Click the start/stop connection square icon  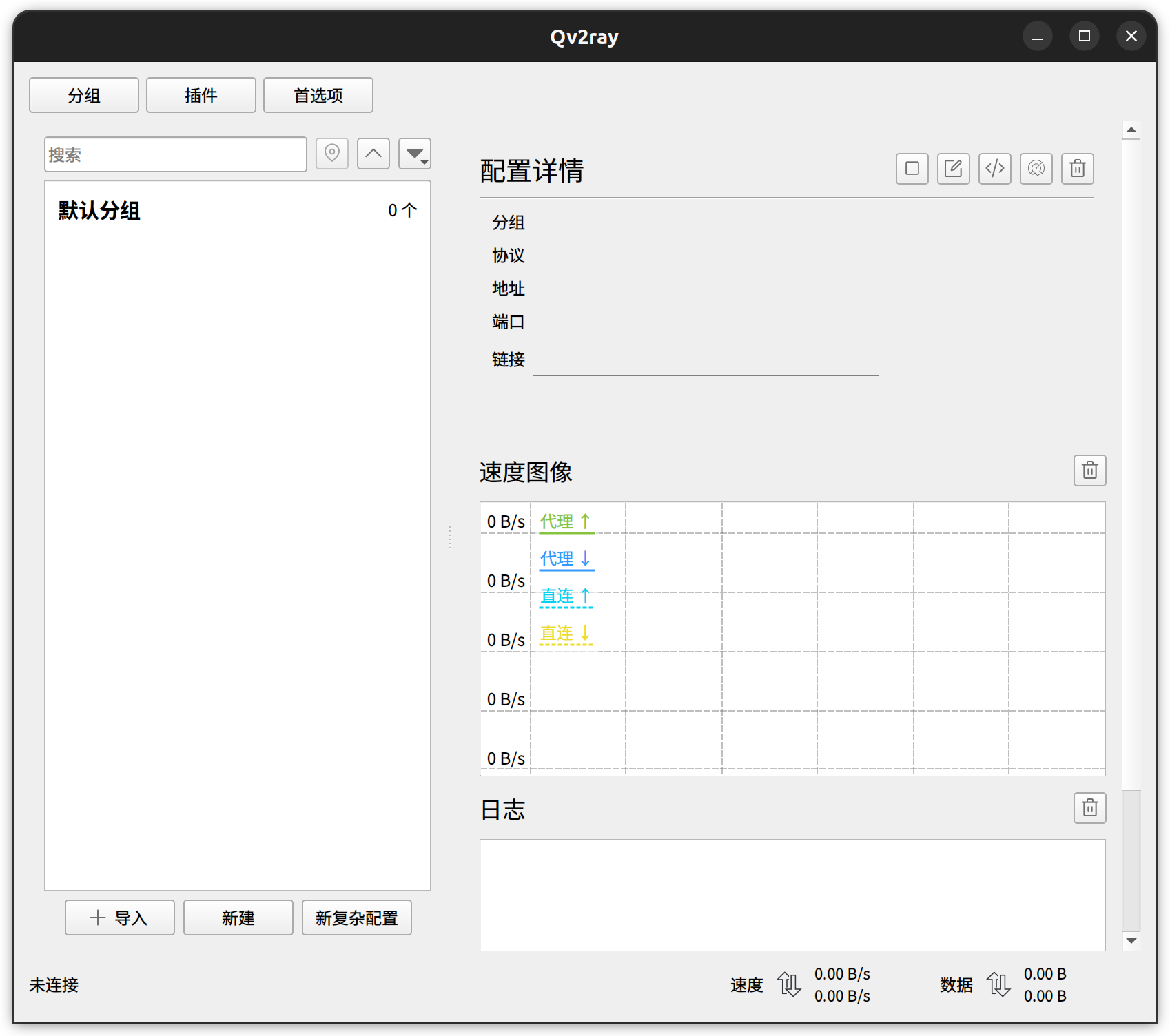click(x=912, y=169)
